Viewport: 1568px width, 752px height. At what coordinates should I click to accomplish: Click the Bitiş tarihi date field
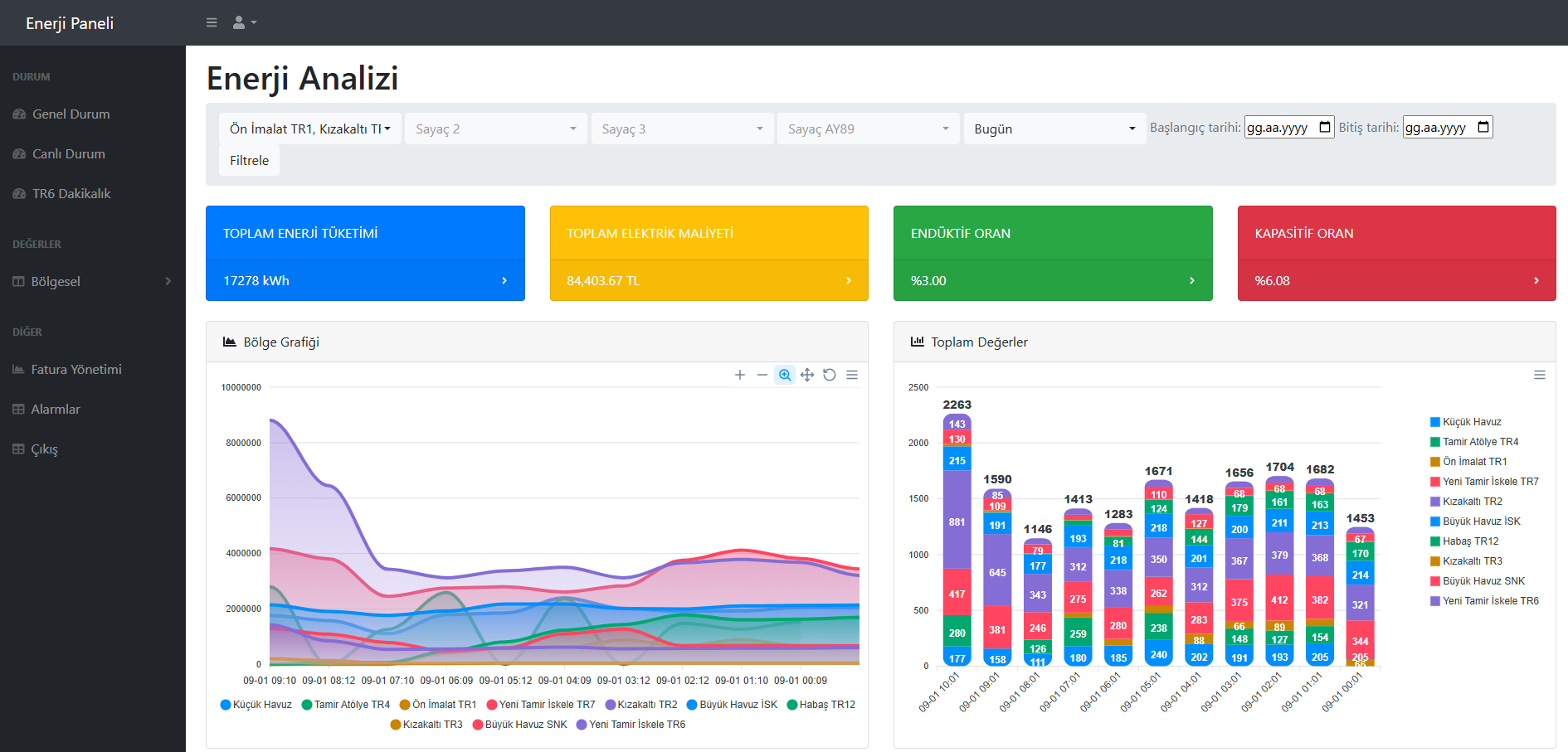point(1448,127)
